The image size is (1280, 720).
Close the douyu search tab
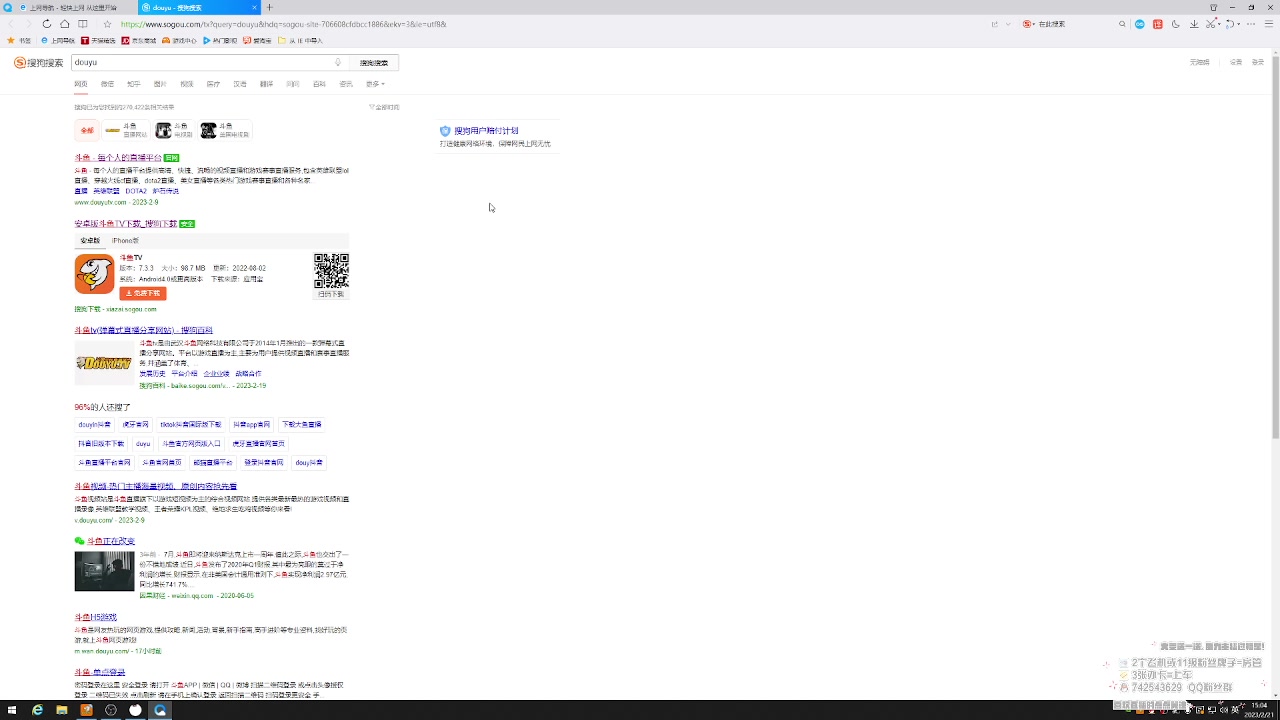(x=255, y=7)
